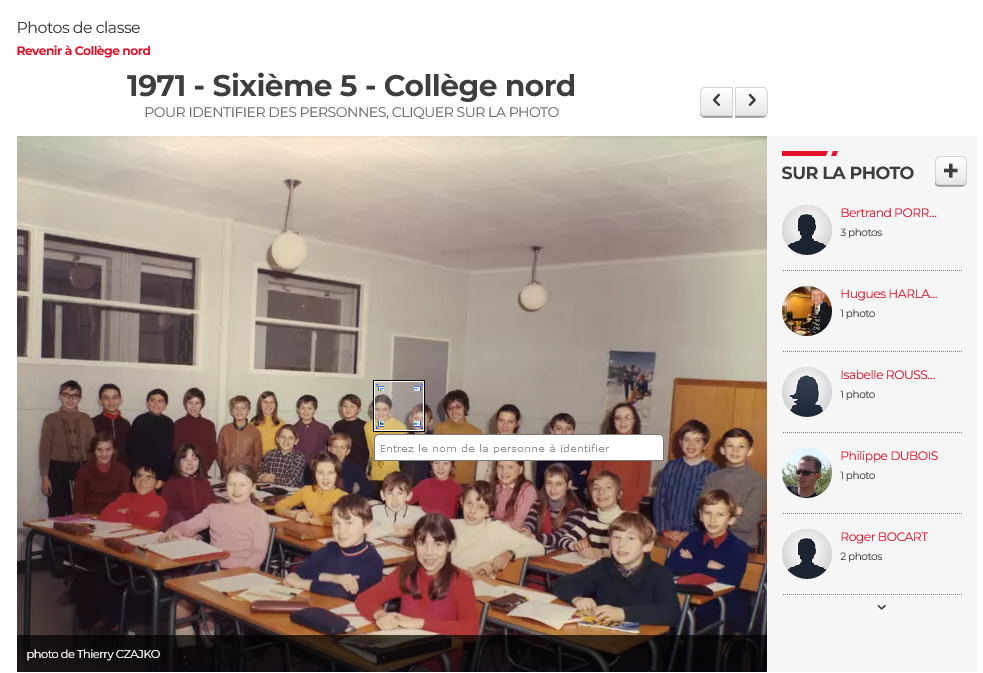Image resolution: width=983 pixels, height=673 pixels.
Task: Return to Collège nord link
Action: [x=83, y=51]
